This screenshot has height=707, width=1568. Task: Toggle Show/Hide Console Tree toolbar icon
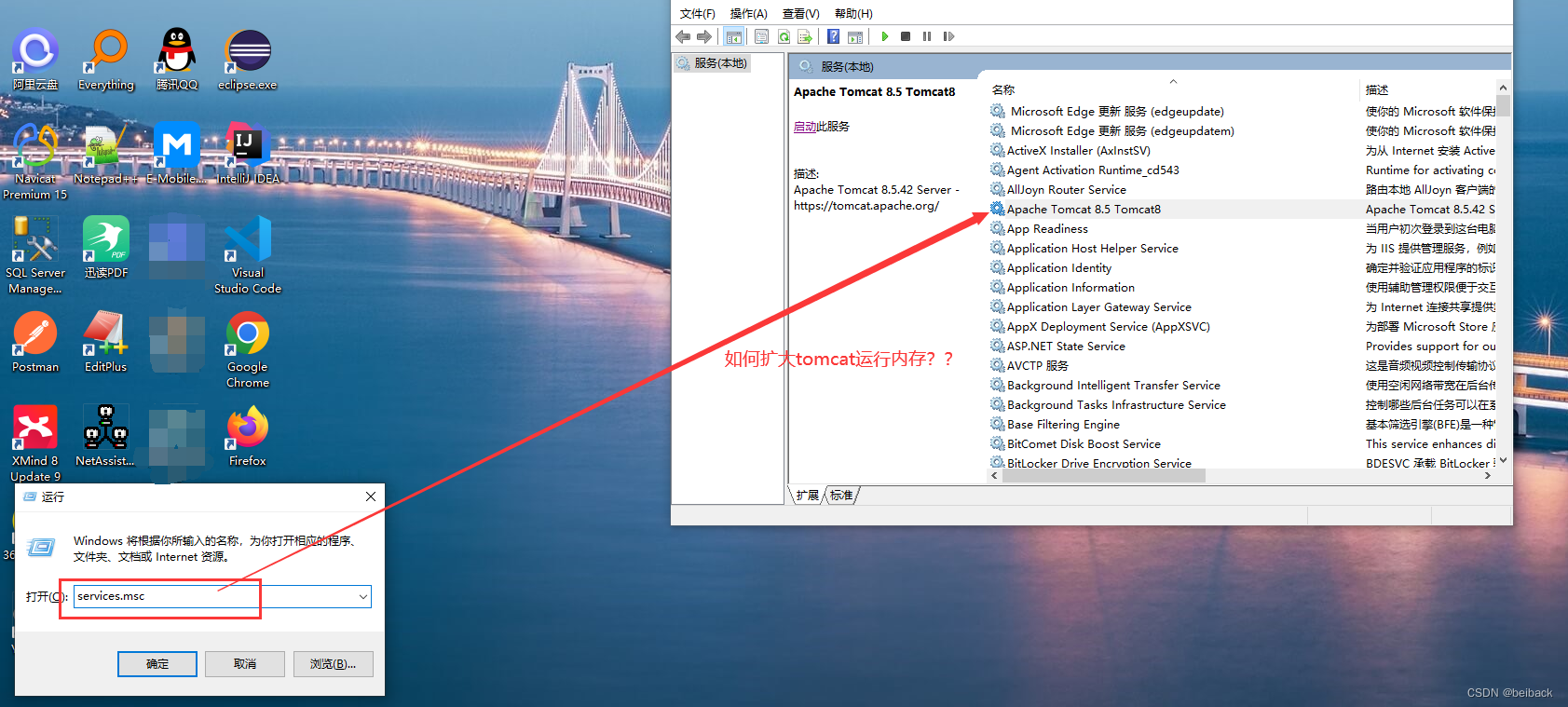coord(734,36)
